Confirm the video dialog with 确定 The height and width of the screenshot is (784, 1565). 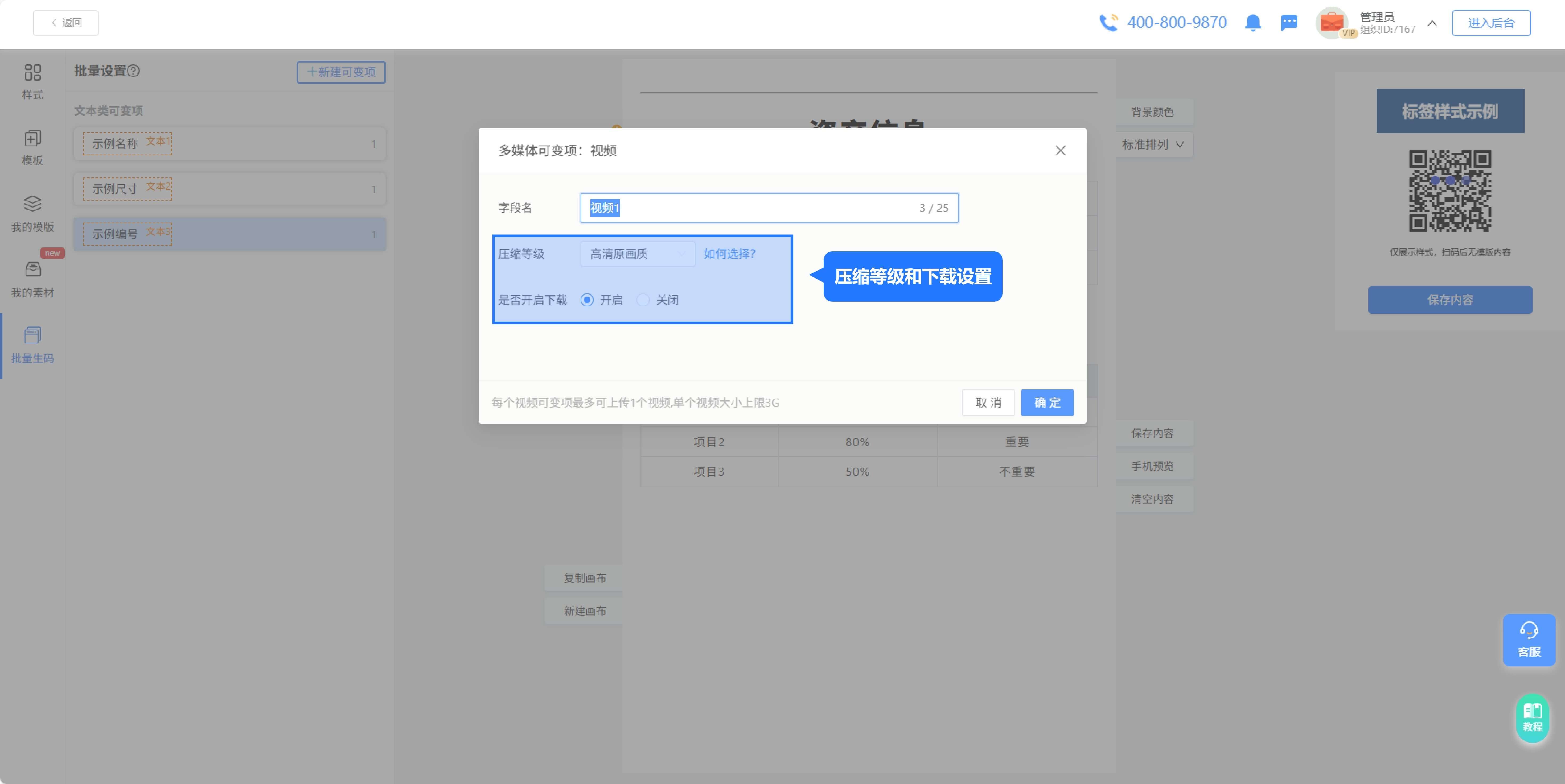tap(1047, 402)
